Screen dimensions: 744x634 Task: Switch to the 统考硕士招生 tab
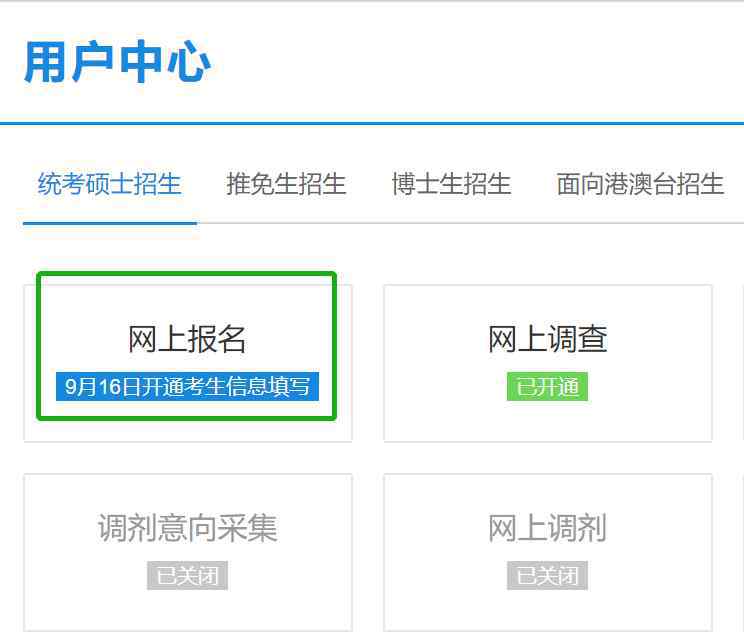pyautogui.click(x=110, y=184)
